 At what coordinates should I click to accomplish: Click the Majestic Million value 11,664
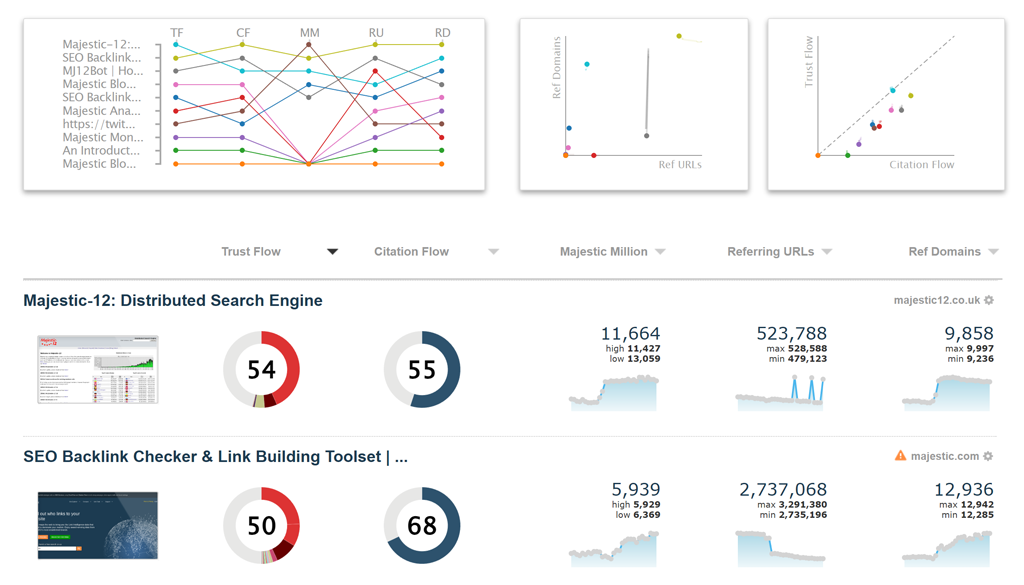pyautogui.click(x=630, y=334)
